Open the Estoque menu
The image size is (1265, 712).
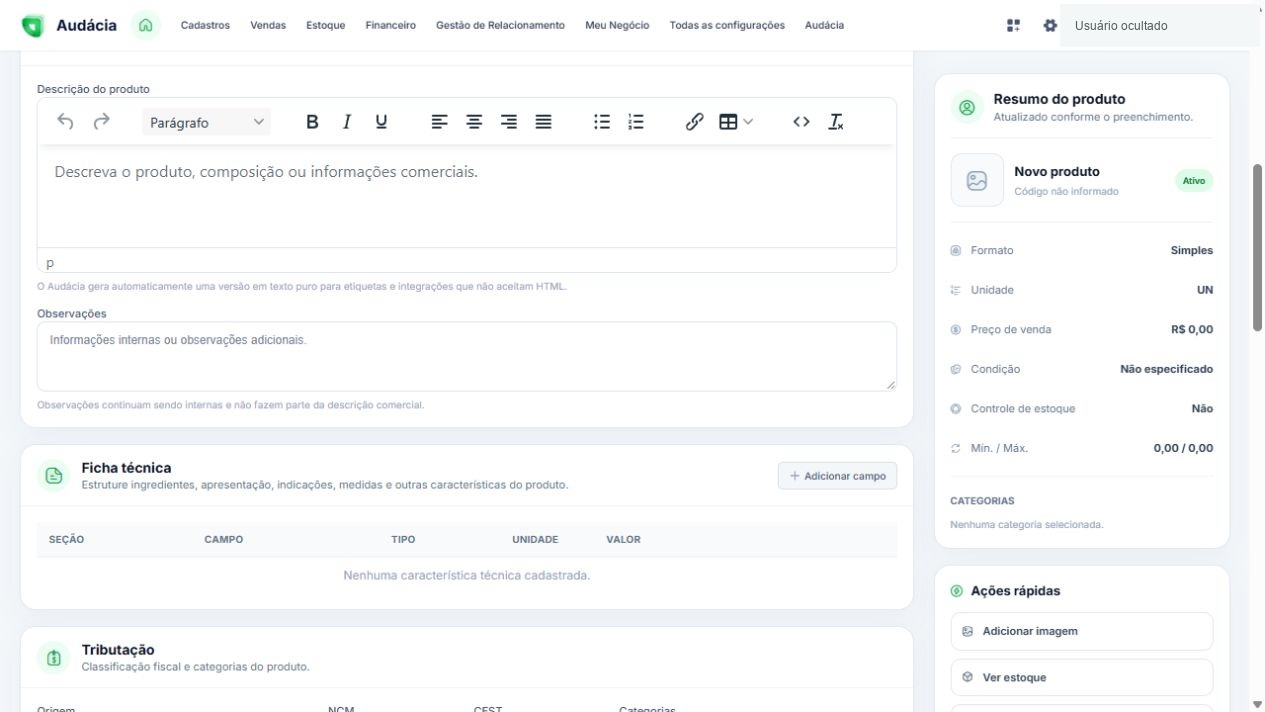pyautogui.click(x=326, y=25)
